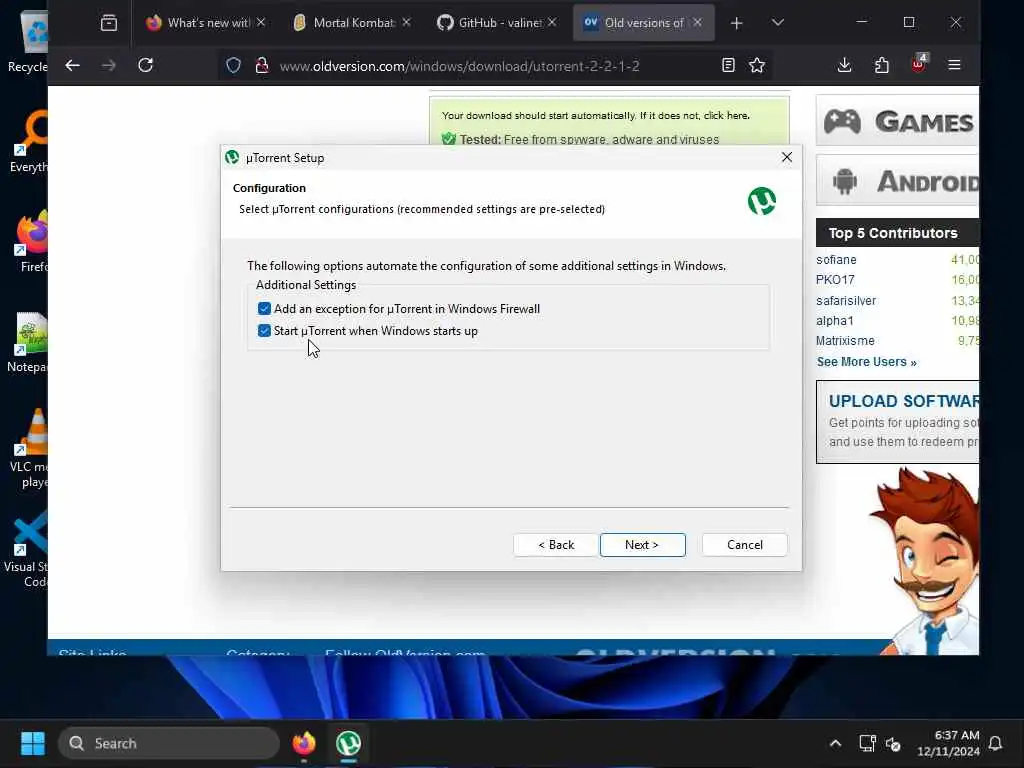This screenshot has height=768, width=1024.
Task: Click the 'click here' download link
Action: 726,116
